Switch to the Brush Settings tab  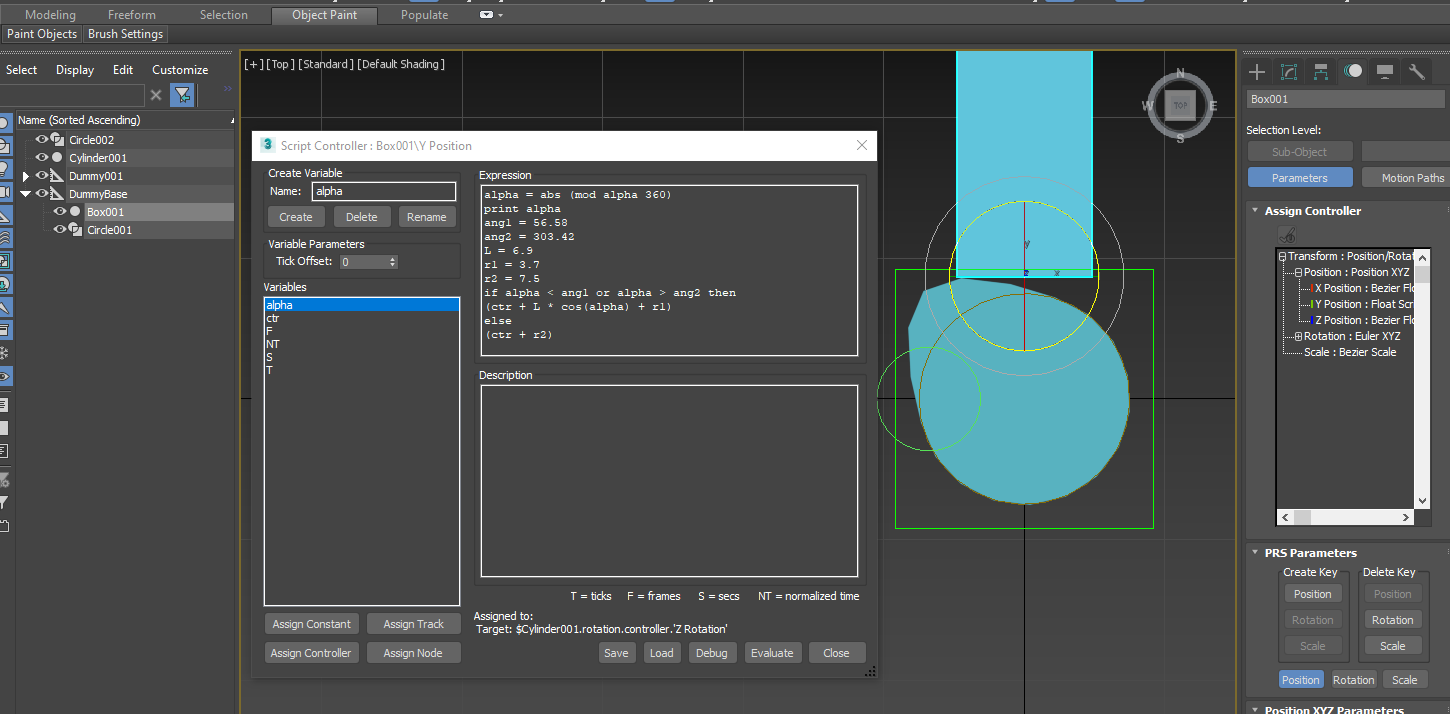[125, 33]
